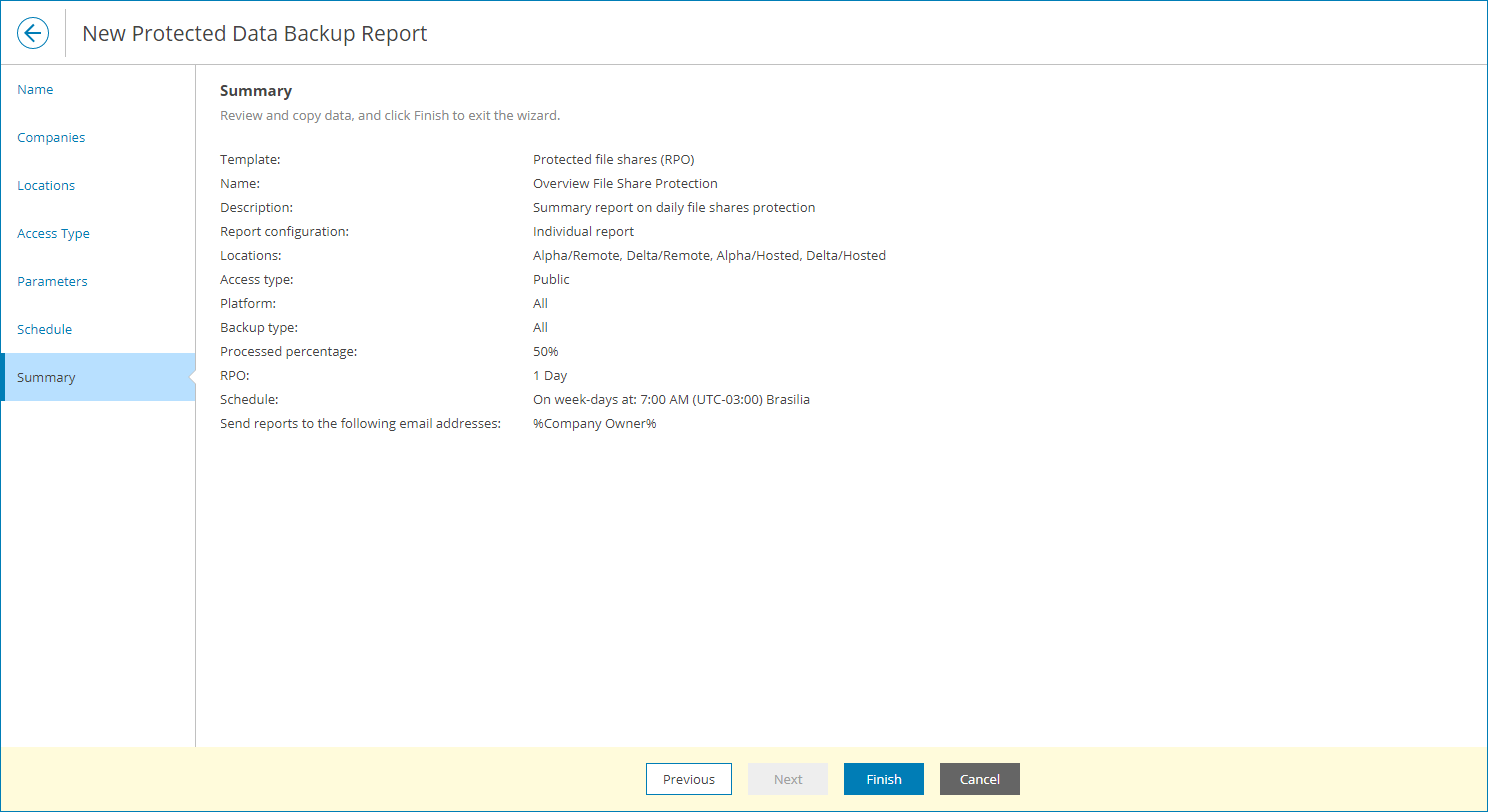Select the highlighted Summary step
Screen dimensions: 1488x812
[x=46, y=377]
